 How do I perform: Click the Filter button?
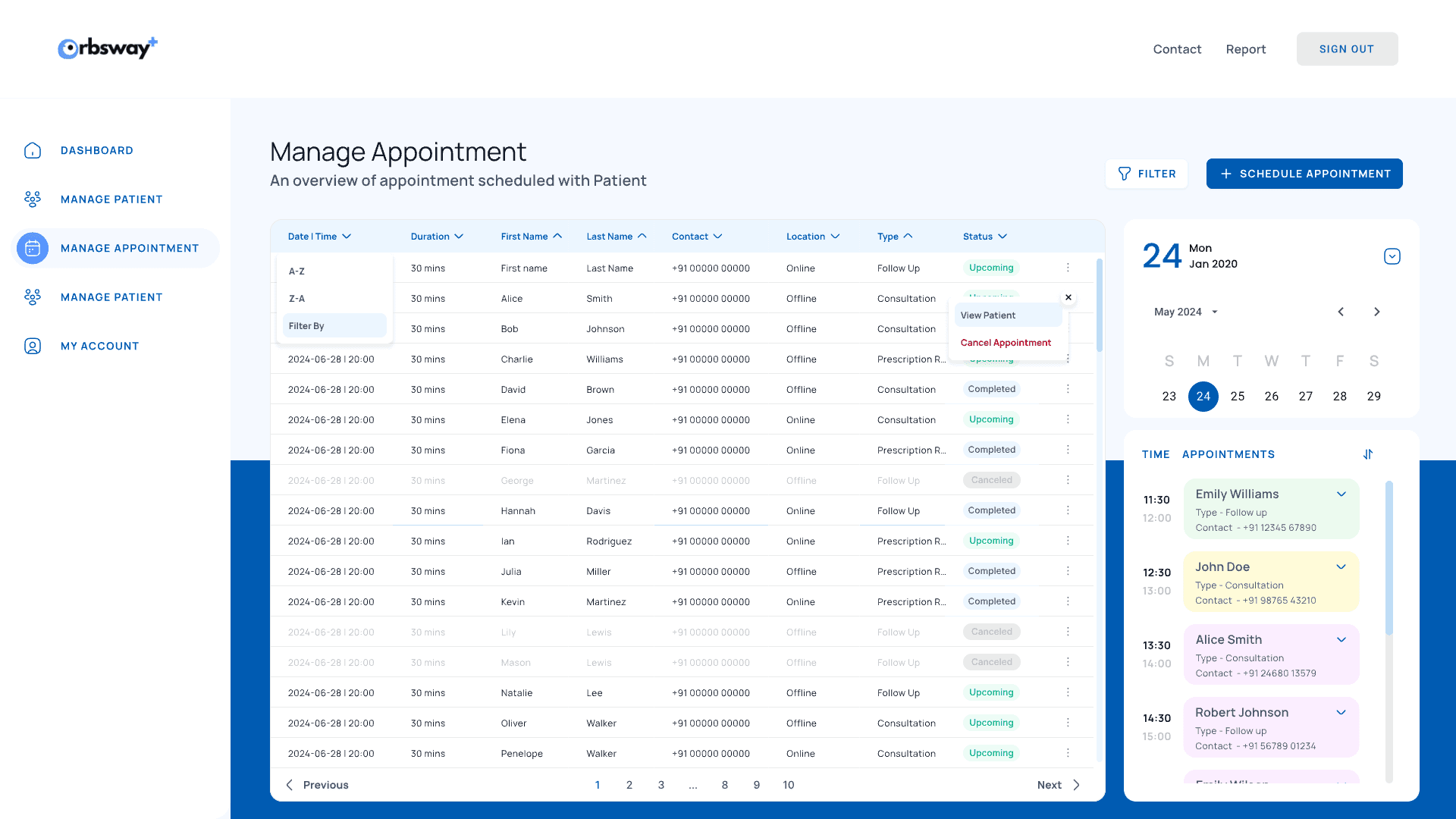[x=1147, y=174]
